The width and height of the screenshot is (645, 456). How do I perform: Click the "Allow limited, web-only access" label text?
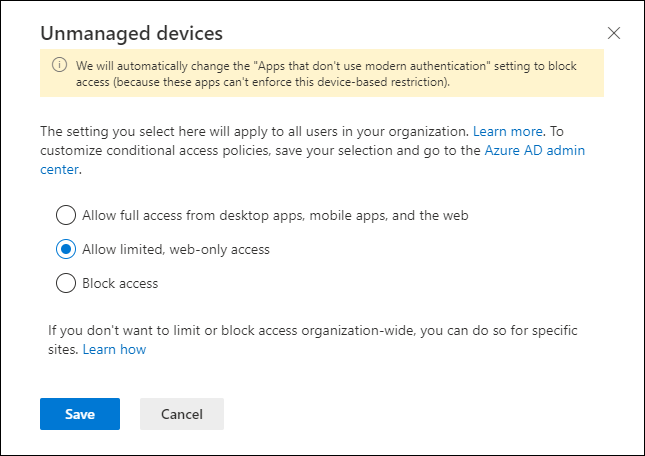point(176,250)
